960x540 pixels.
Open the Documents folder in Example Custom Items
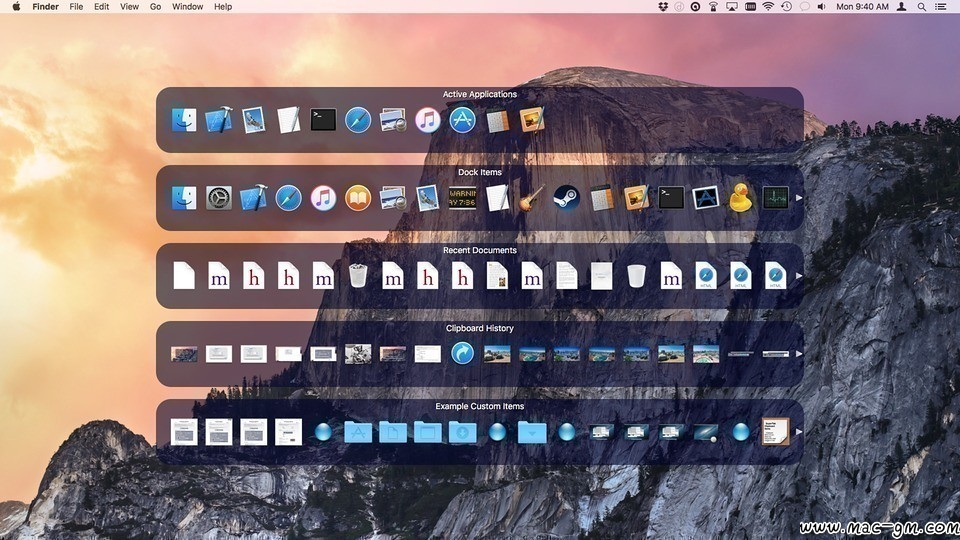coord(392,432)
